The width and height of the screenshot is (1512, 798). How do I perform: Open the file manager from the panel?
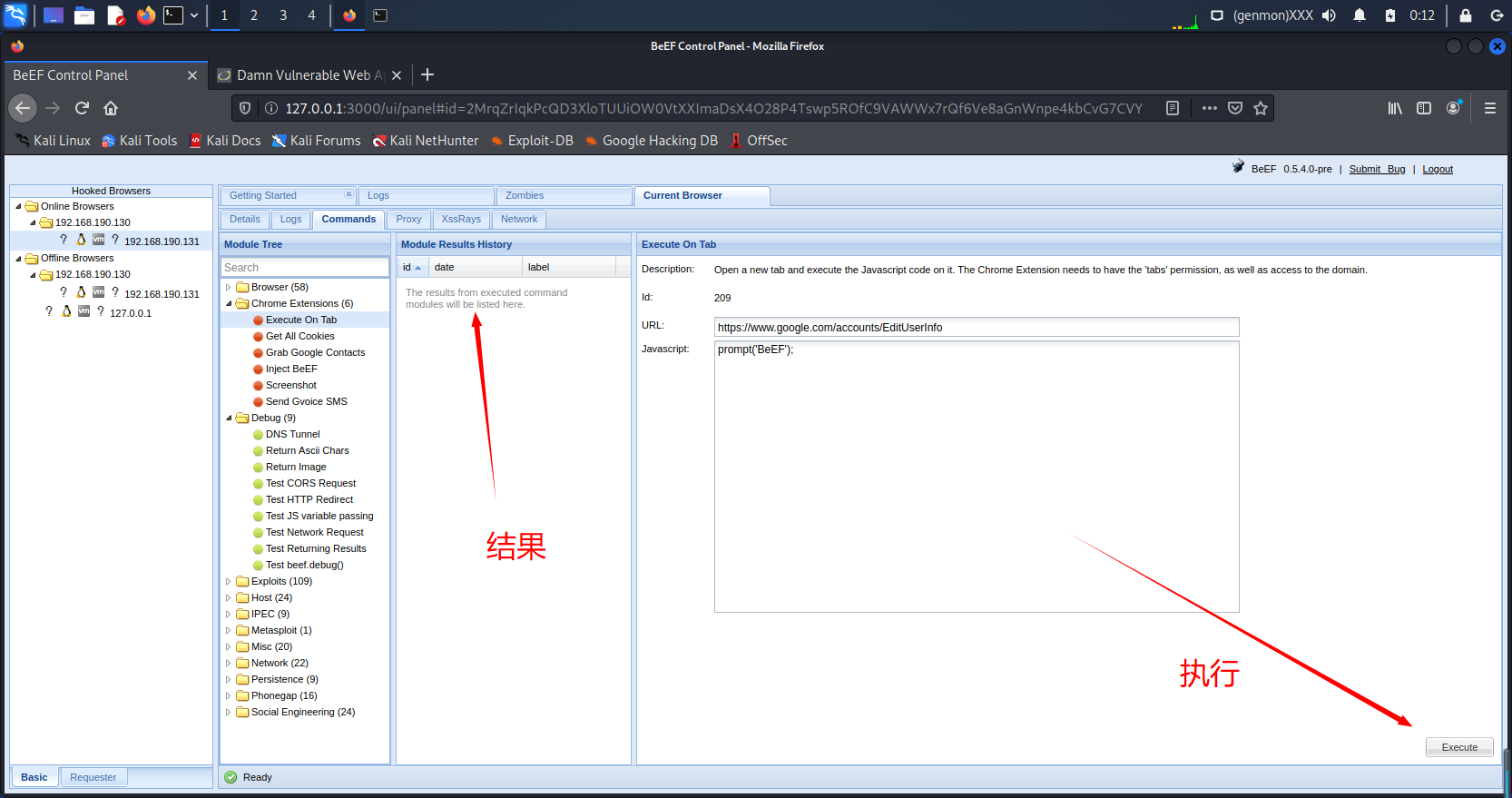(x=84, y=15)
